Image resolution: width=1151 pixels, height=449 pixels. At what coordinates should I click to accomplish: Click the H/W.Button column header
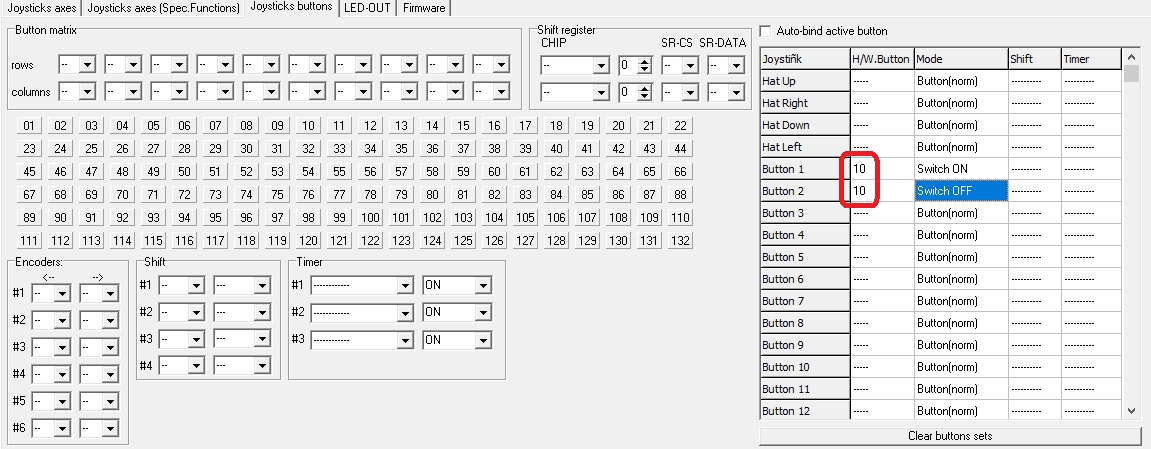(882, 59)
